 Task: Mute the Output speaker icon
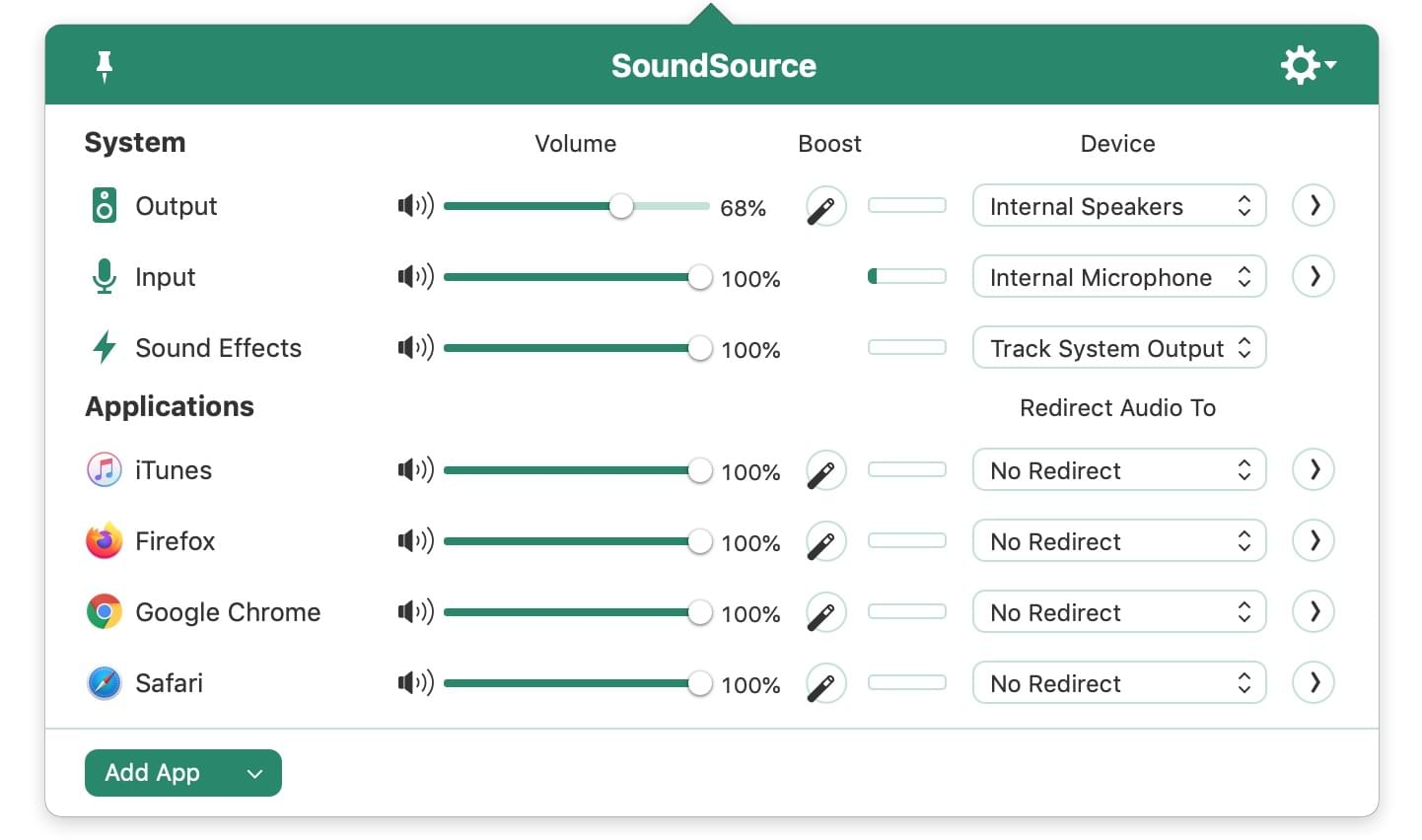415,205
